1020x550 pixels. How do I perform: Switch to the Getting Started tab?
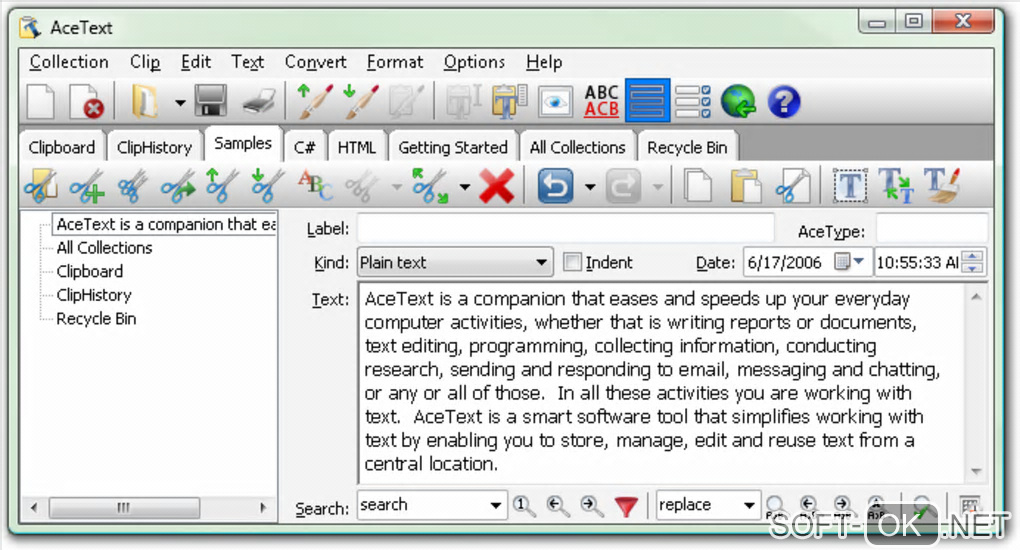coord(453,147)
